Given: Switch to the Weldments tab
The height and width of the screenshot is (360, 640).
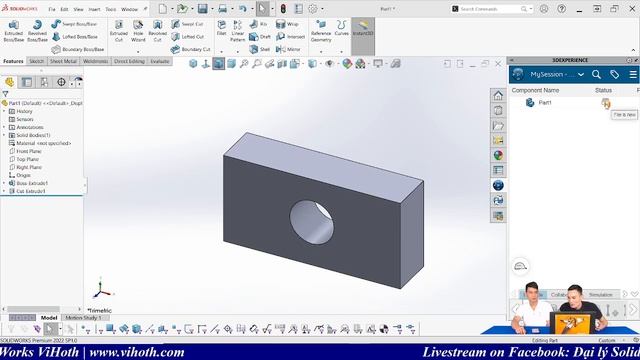Looking at the screenshot, I should [x=96, y=61].
